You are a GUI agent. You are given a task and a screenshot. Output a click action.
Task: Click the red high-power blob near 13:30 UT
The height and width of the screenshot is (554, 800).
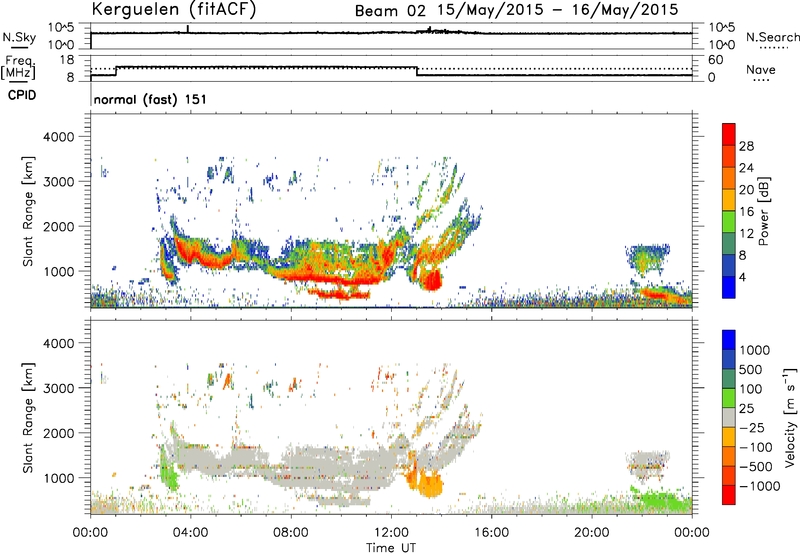pyautogui.click(x=433, y=280)
